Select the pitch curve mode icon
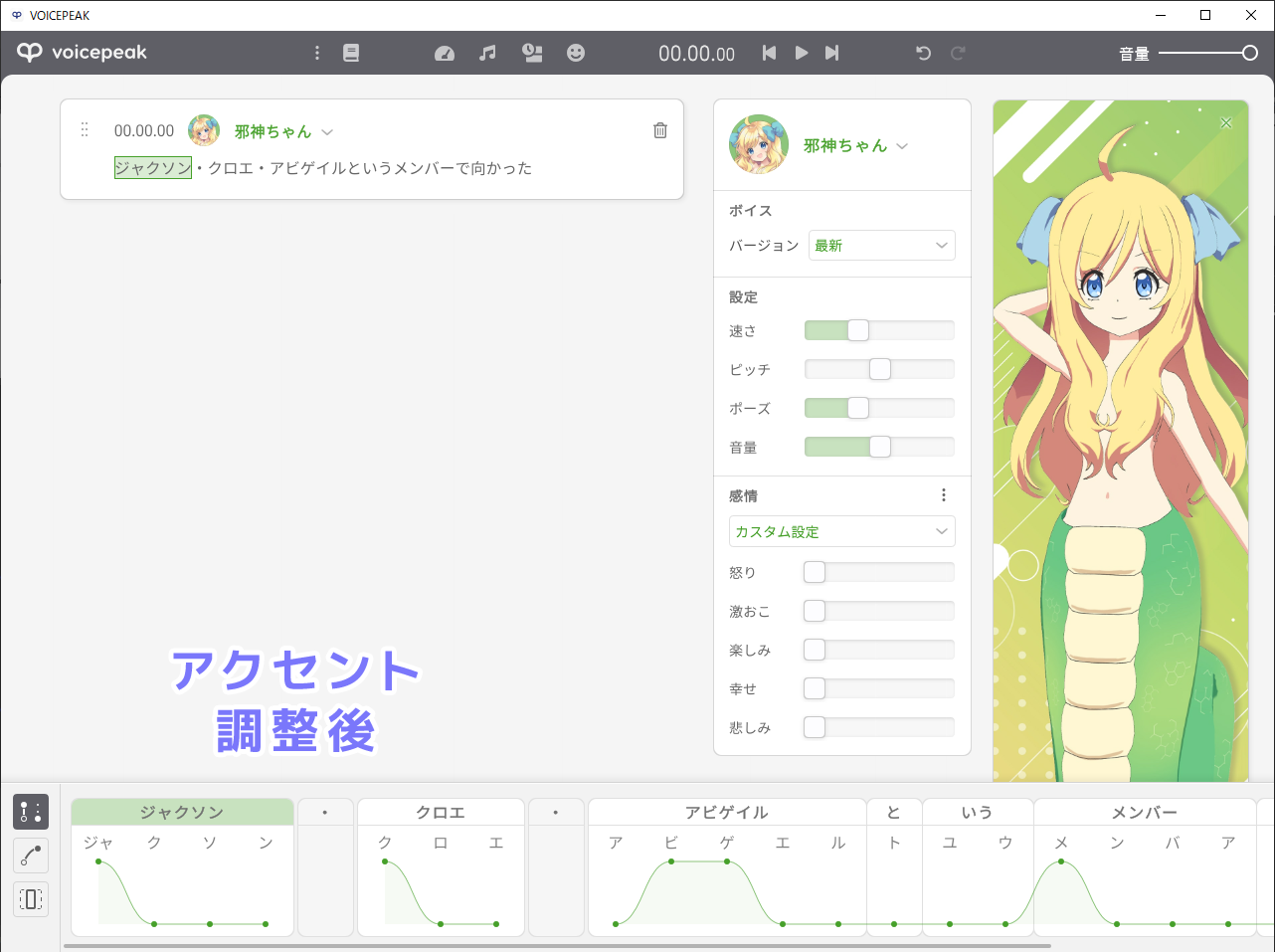 31,856
